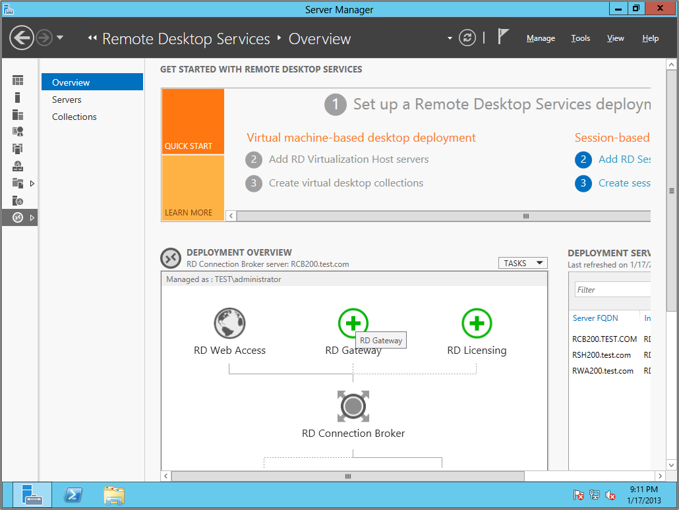Select Collections in the navigation pane
This screenshot has width=679, height=510.
coord(74,117)
